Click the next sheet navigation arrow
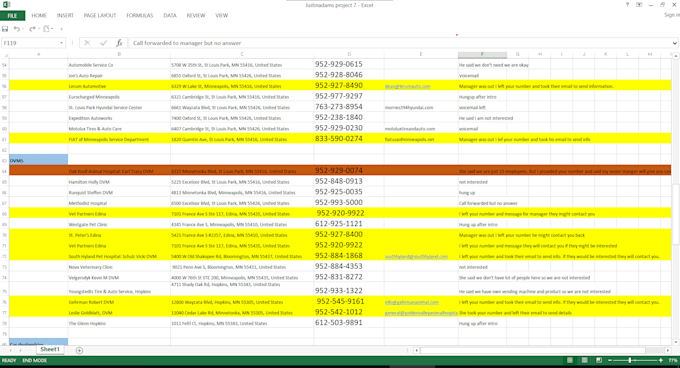The width and height of the screenshot is (680, 368). [21, 350]
